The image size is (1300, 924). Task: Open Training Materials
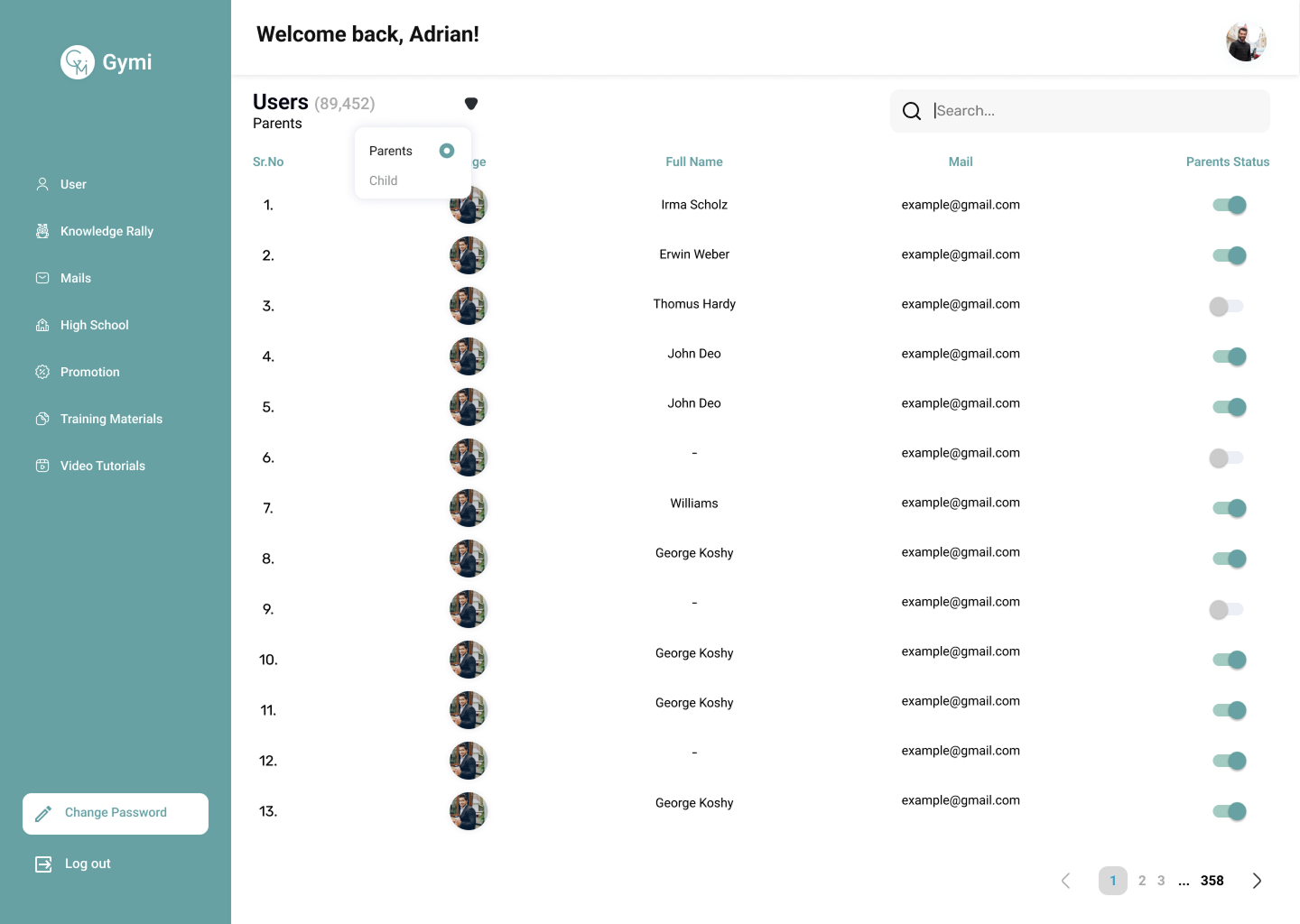(111, 419)
